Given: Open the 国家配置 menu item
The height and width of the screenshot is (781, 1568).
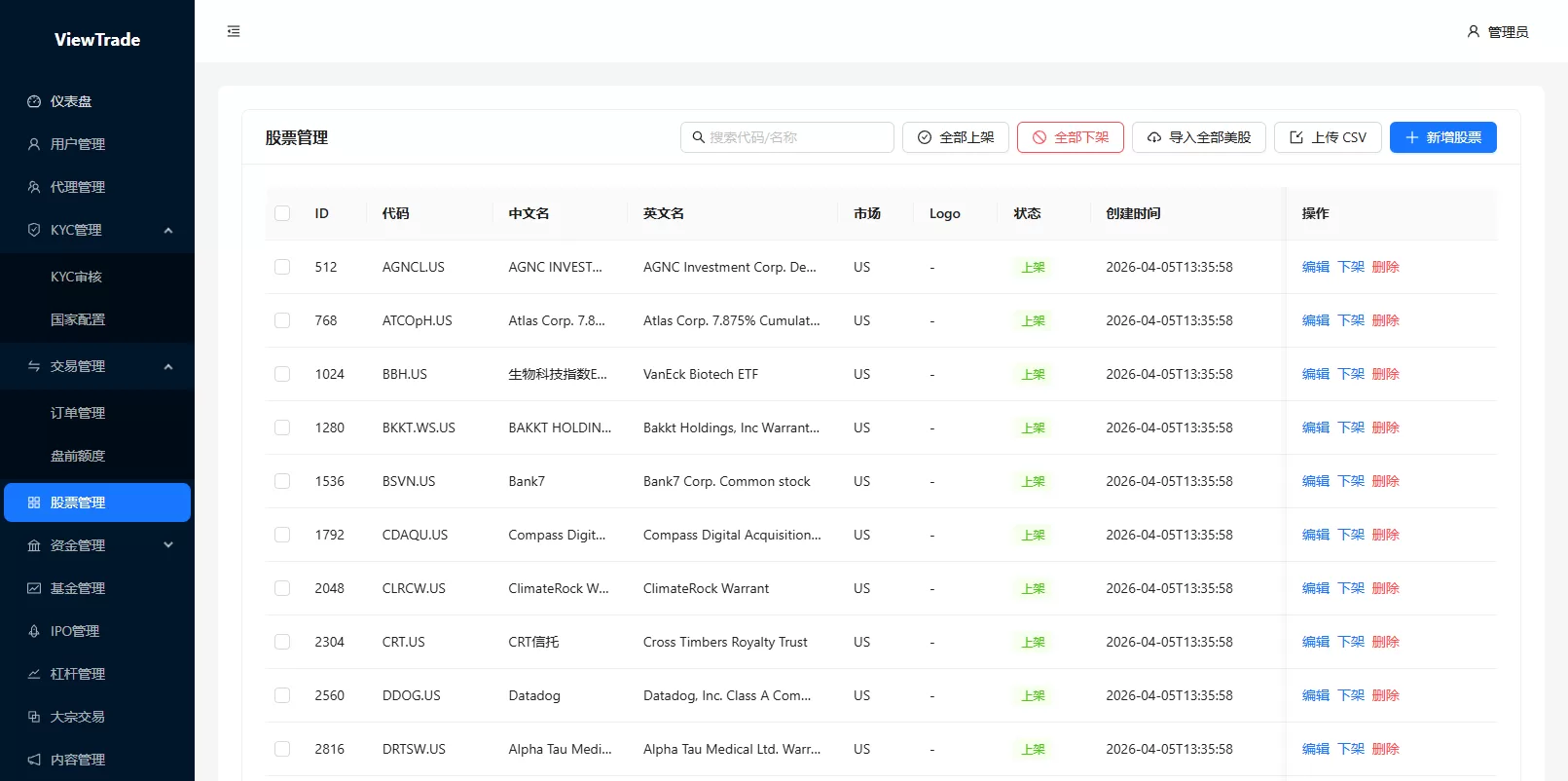Looking at the screenshot, I should click(97, 319).
